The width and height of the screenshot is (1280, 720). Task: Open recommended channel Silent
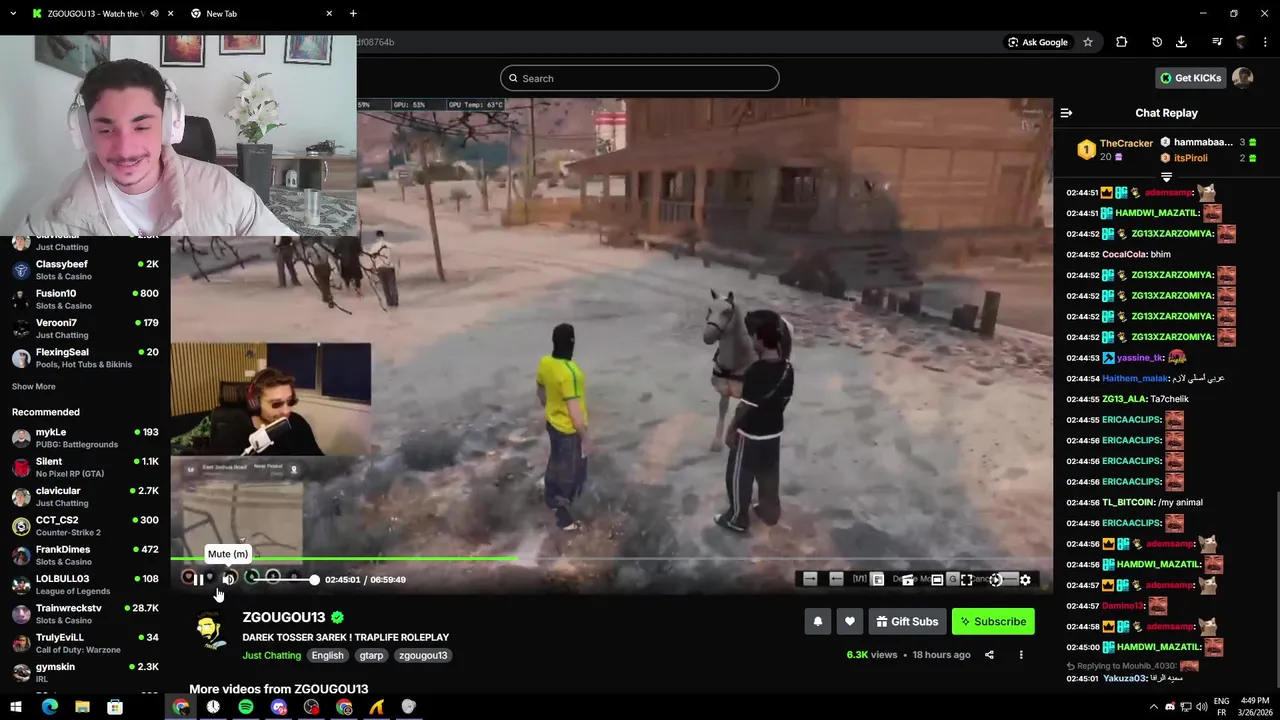[85, 467]
